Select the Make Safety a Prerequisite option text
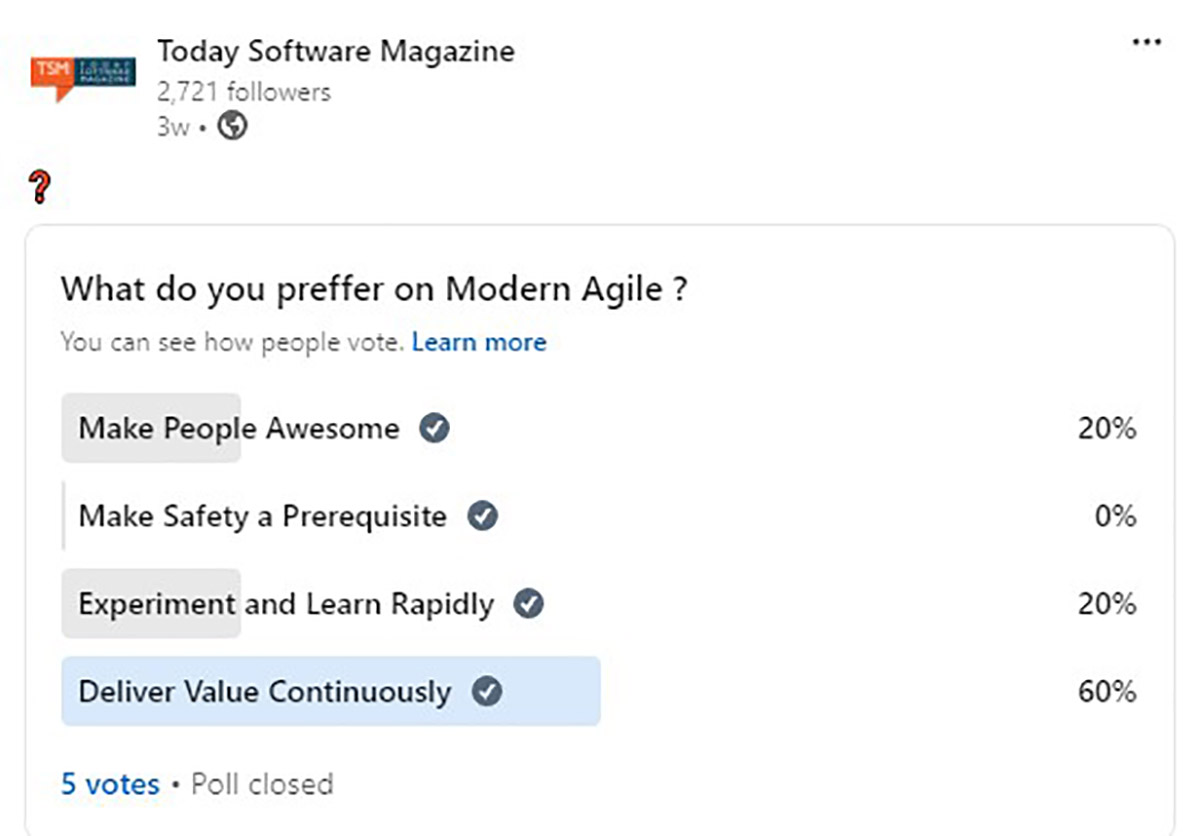Screen dimensions: 1200x836 (262, 517)
